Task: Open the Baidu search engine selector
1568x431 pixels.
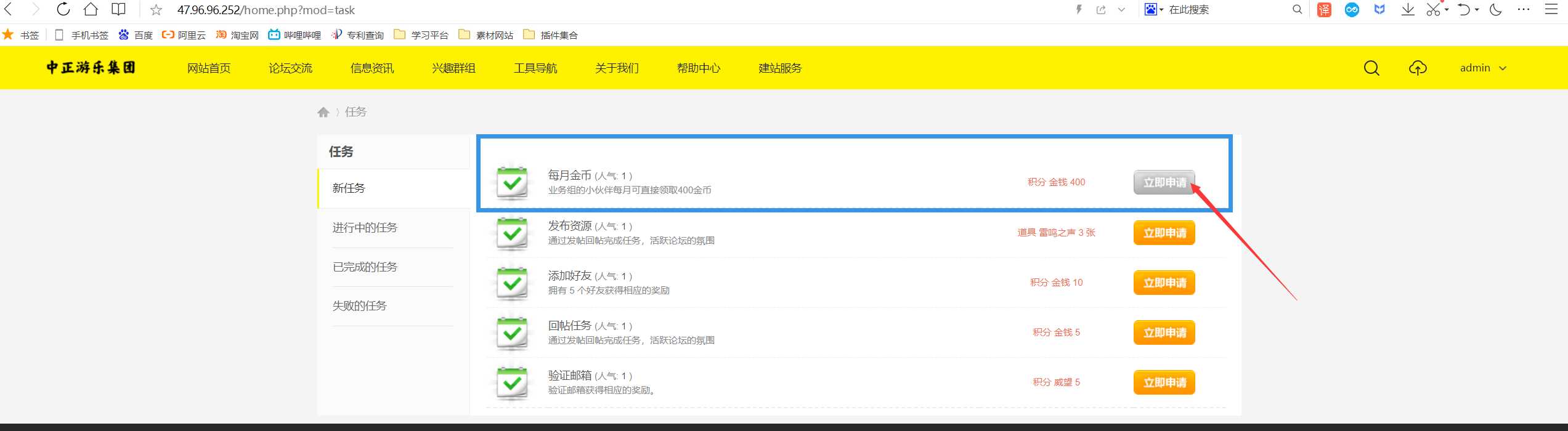Action: tap(1153, 9)
